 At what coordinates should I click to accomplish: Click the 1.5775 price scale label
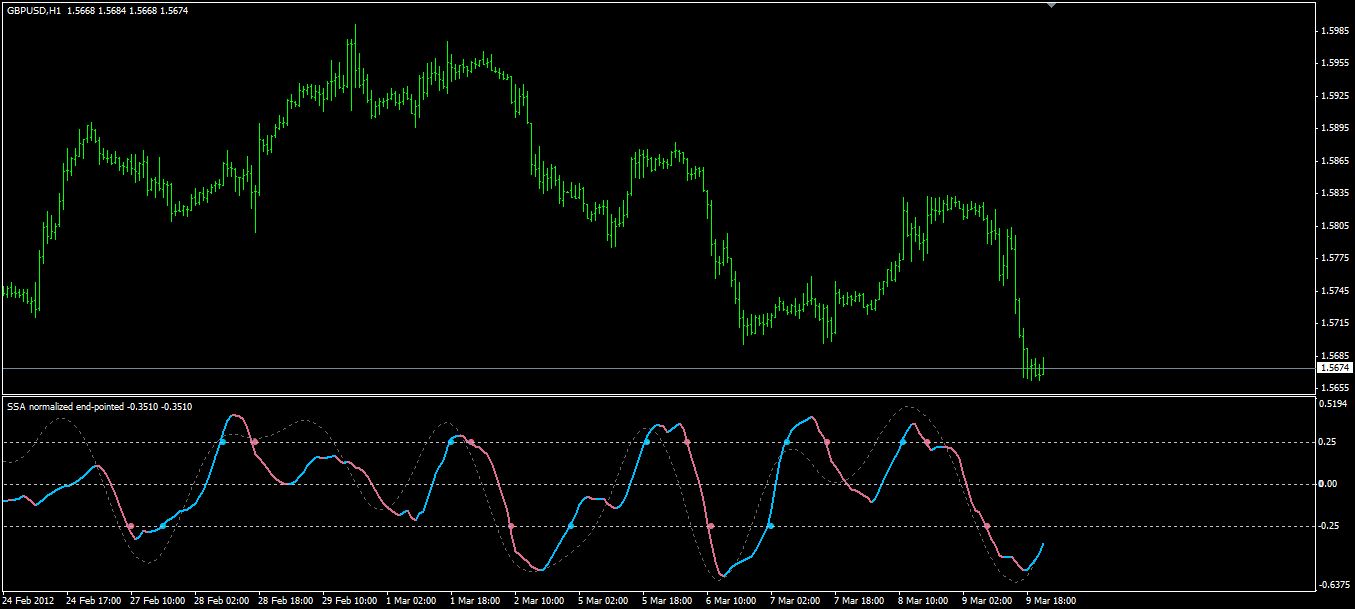[x=1336, y=258]
